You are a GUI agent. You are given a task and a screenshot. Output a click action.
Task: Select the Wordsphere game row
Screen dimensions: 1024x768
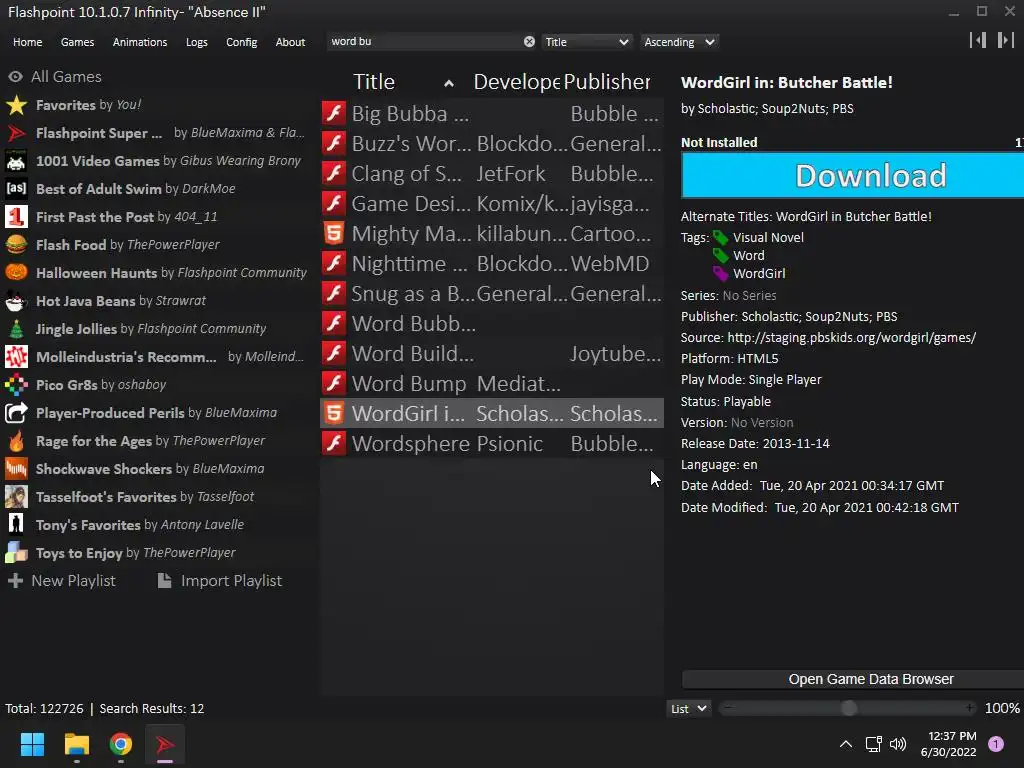coord(492,443)
